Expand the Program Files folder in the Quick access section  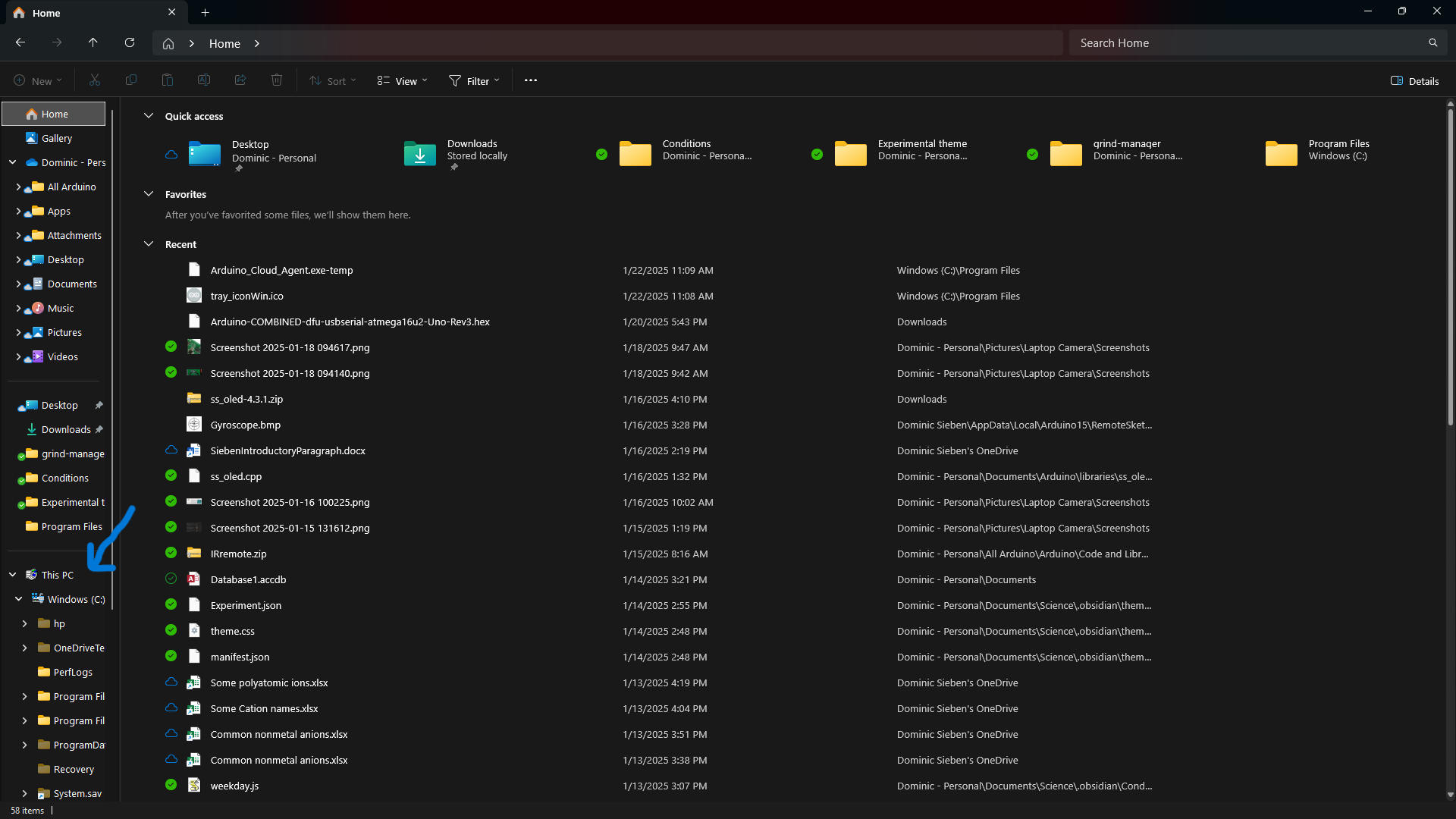click(1316, 152)
